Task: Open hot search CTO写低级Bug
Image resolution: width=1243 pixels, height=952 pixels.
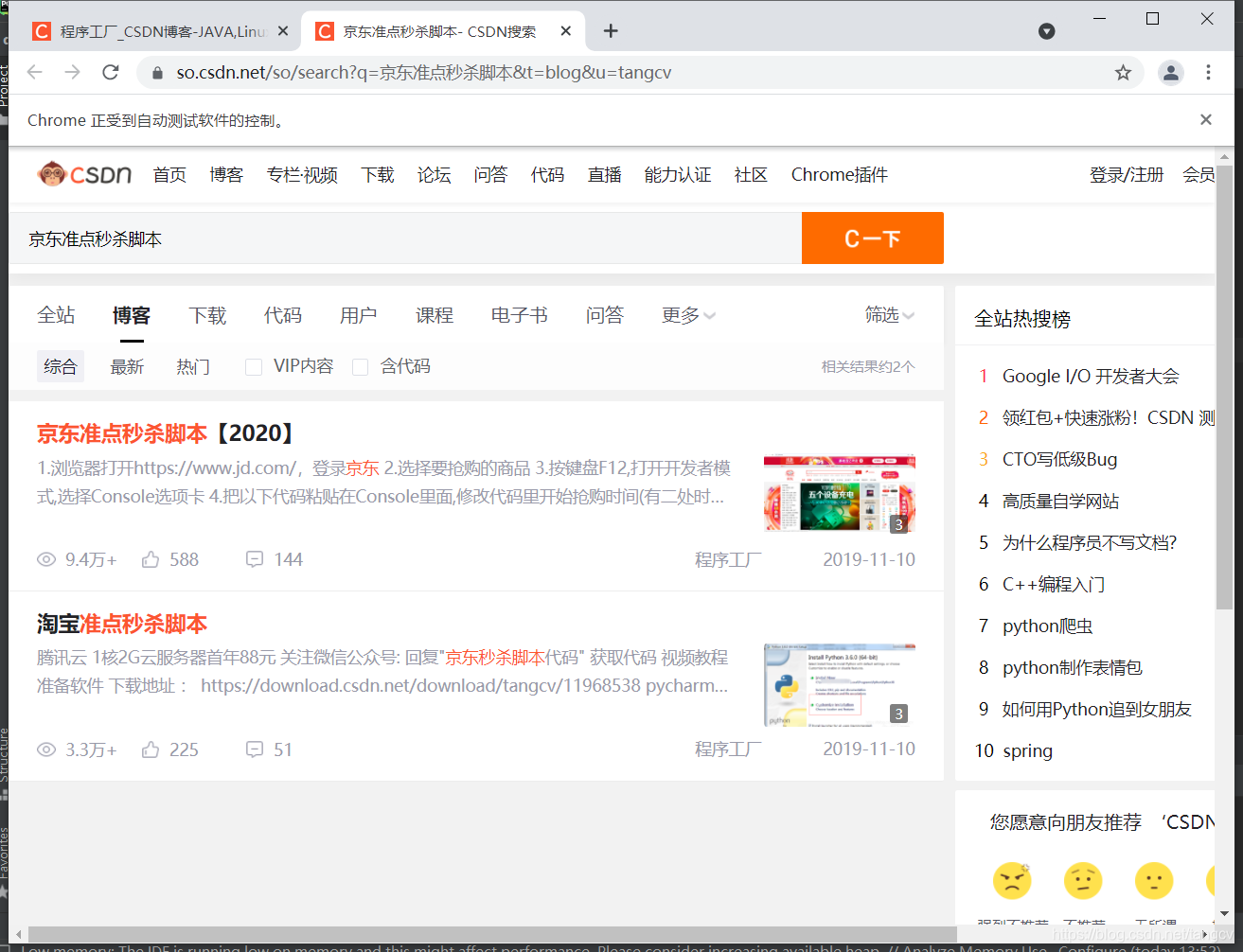Action: tap(1059, 459)
